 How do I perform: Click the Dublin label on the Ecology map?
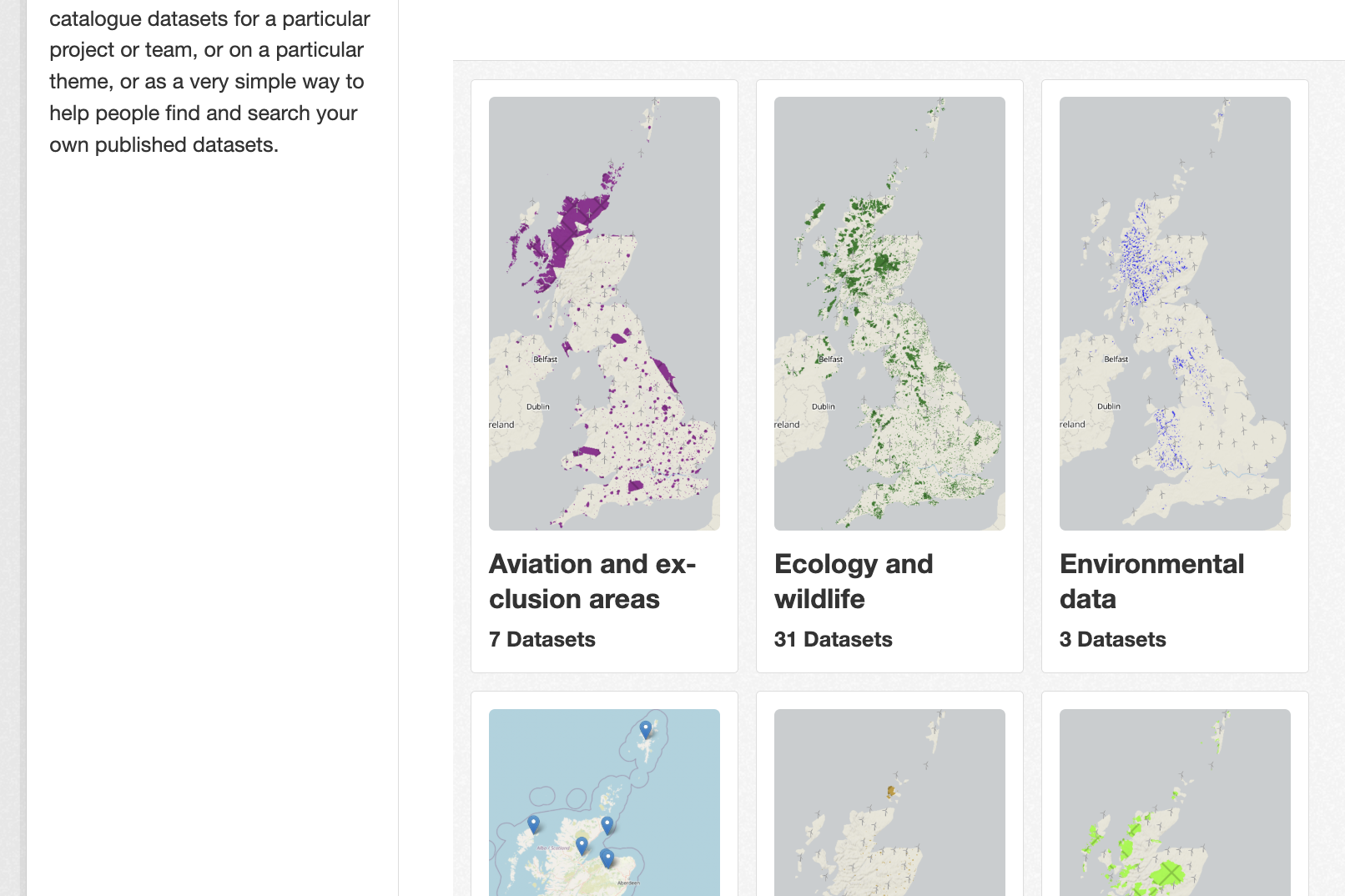pos(824,407)
